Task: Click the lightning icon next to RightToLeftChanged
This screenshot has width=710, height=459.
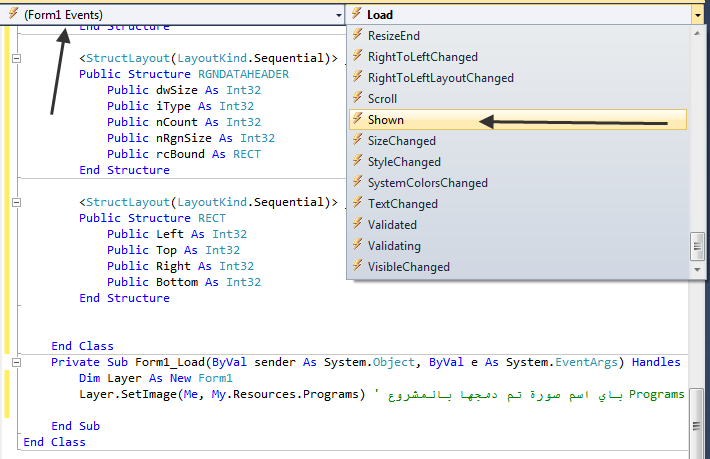Action: click(x=358, y=57)
